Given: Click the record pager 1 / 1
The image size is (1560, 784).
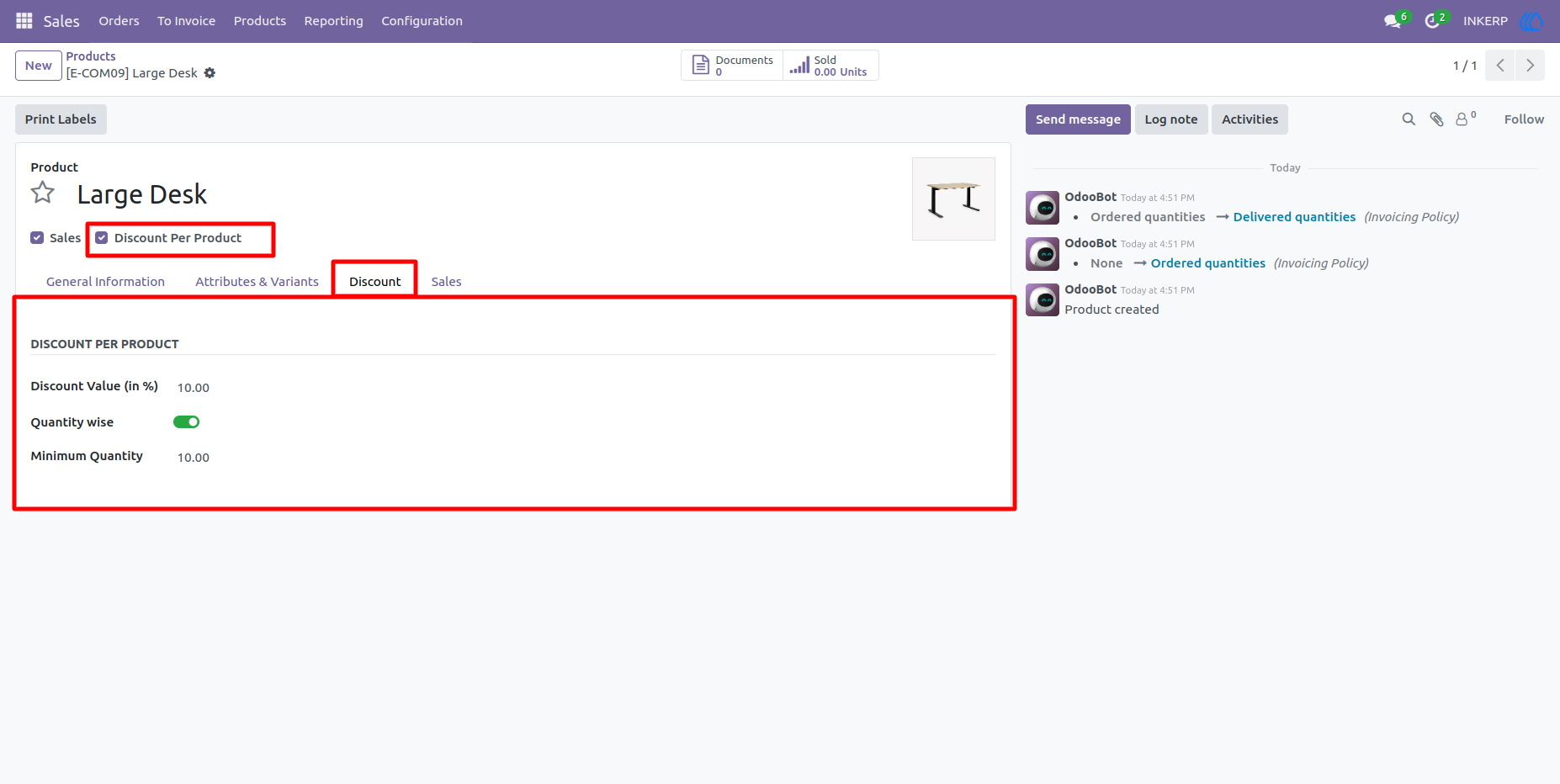Looking at the screenshot, I should 1465,66.
